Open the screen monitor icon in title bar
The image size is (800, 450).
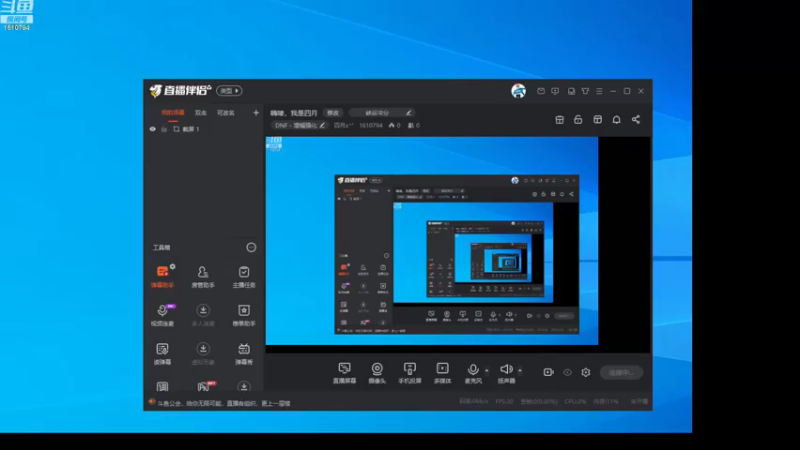coord(555,91)
